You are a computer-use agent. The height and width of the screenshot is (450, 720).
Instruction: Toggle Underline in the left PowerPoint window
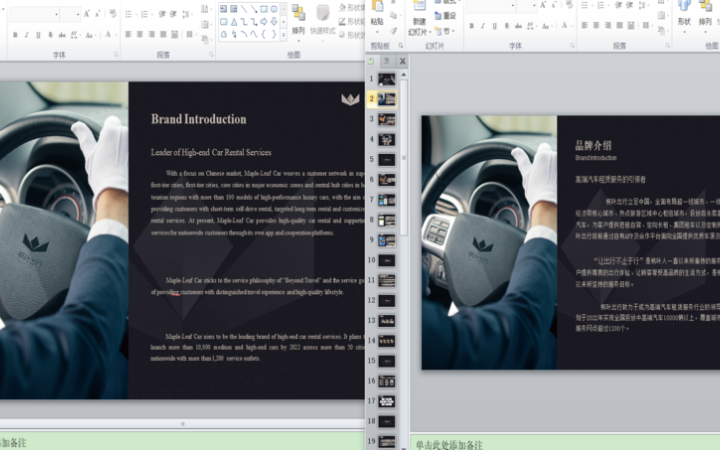38,35
